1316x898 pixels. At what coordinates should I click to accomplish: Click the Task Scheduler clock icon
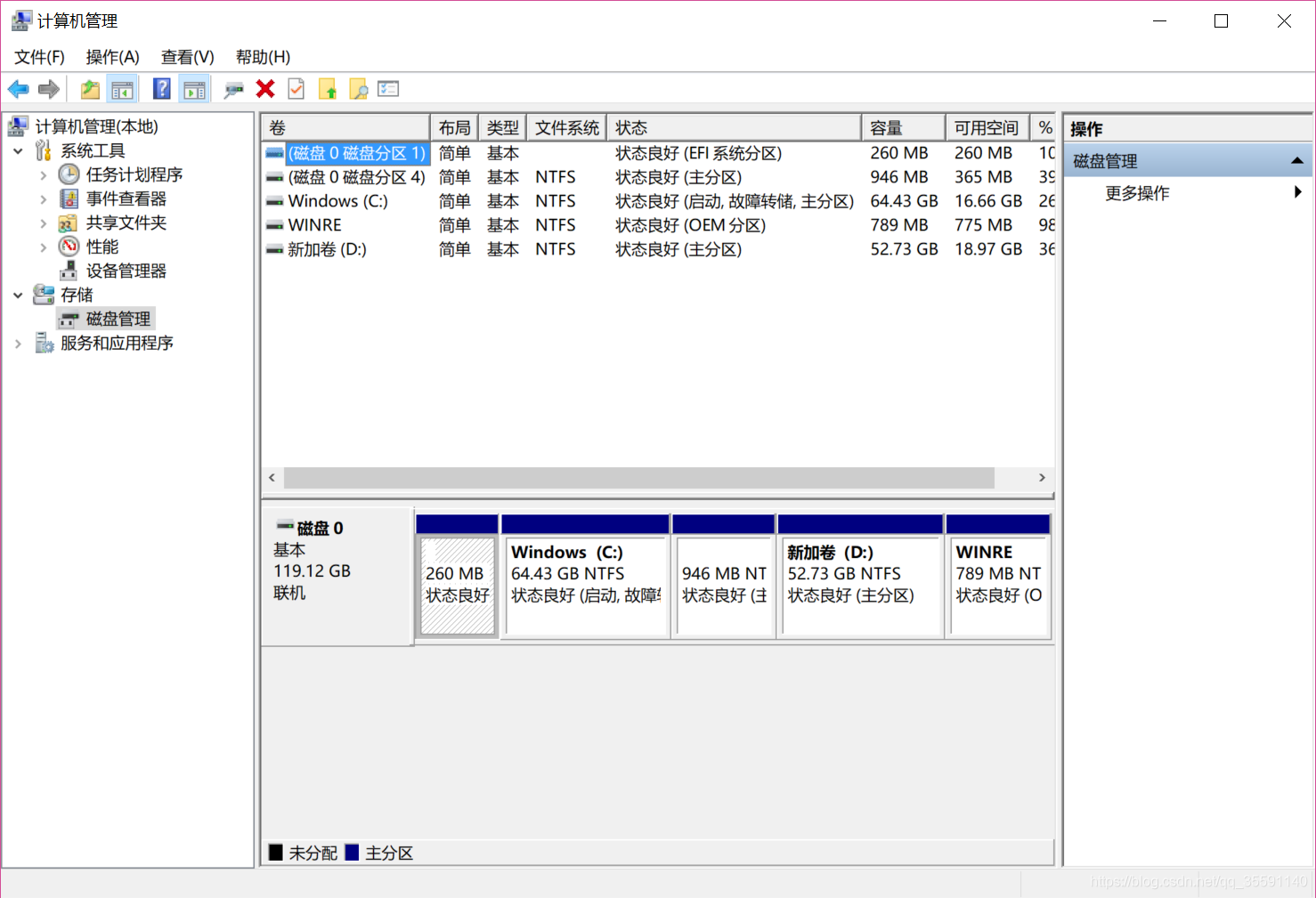(x=69, y=174)
